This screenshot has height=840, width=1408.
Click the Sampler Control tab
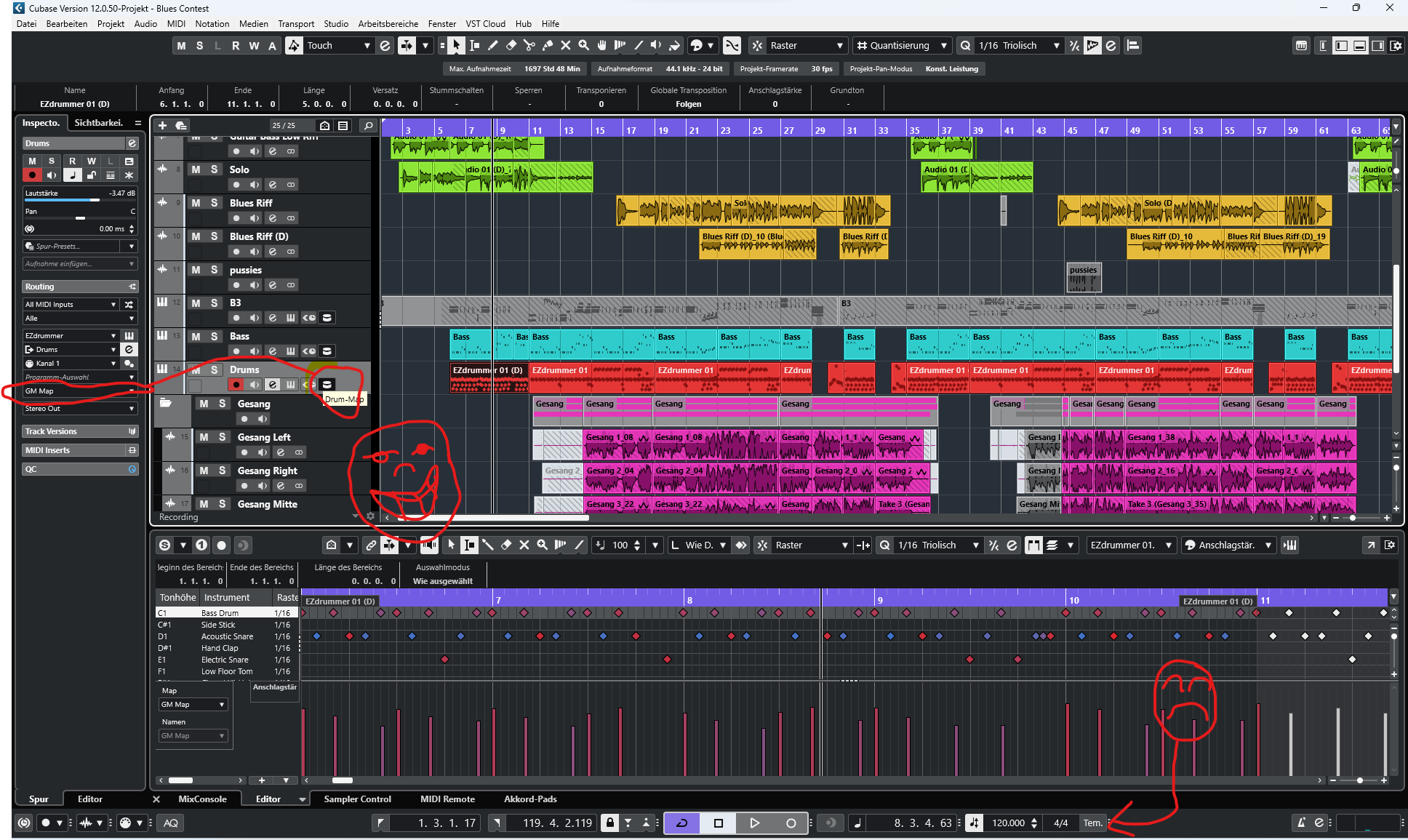point(357,799)
